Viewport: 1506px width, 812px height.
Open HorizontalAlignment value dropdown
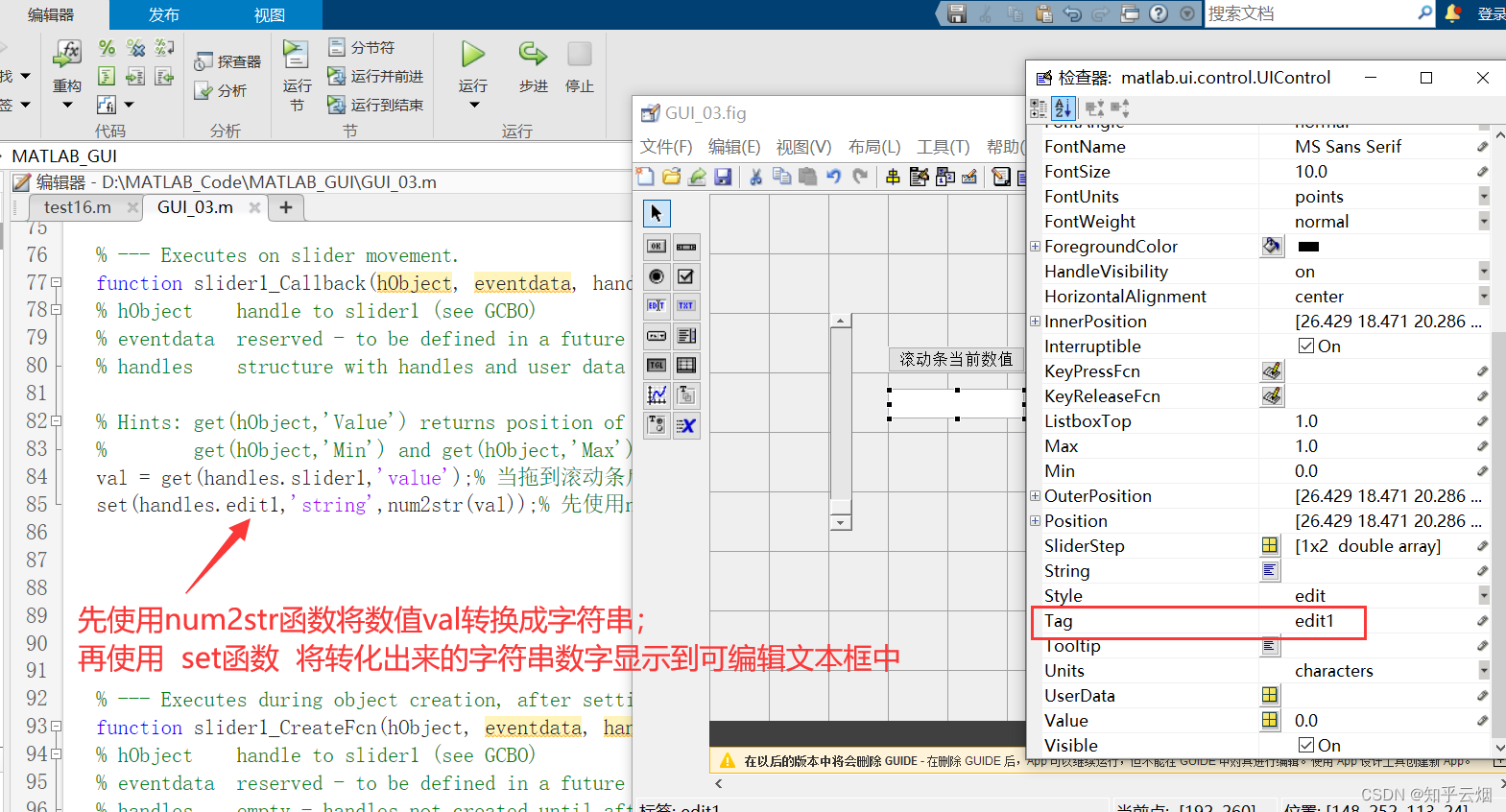(x=1484, y=296)
